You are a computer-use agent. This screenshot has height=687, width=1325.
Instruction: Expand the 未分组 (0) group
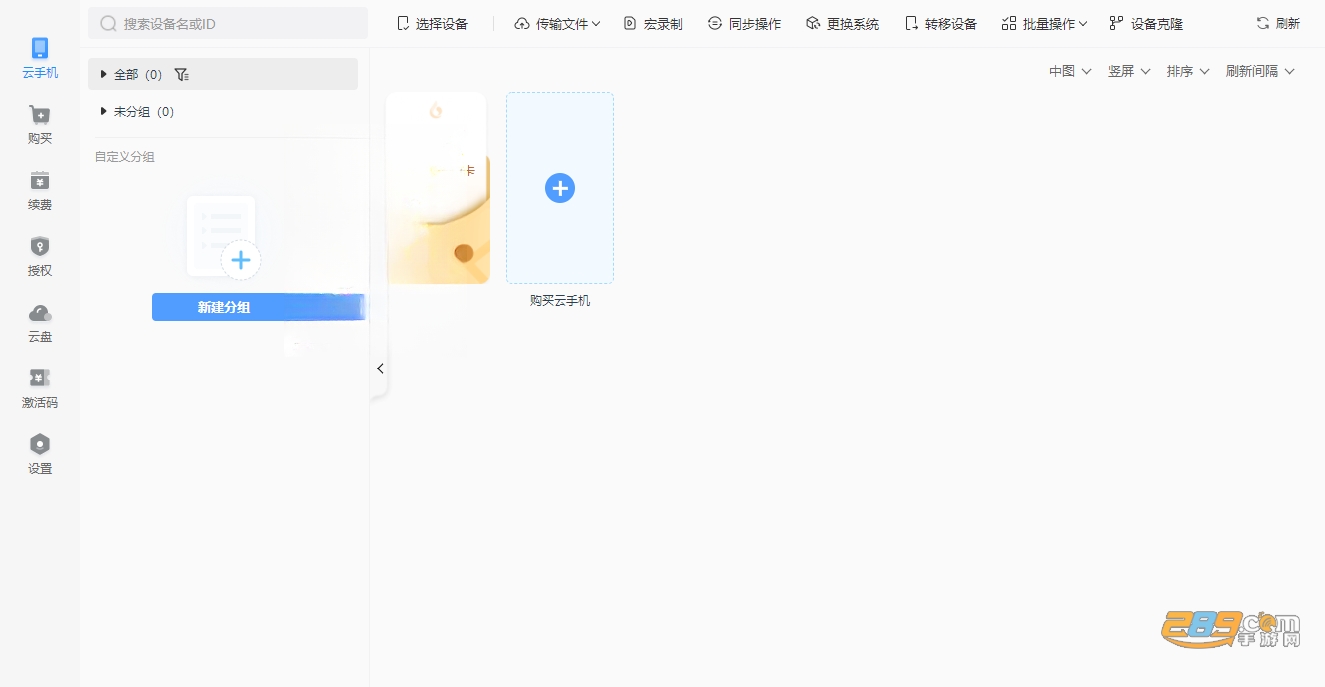(103, 112)
